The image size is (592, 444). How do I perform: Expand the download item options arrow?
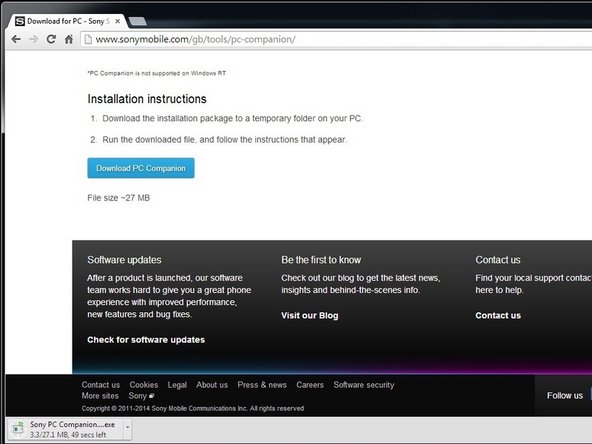pos(128,427)
